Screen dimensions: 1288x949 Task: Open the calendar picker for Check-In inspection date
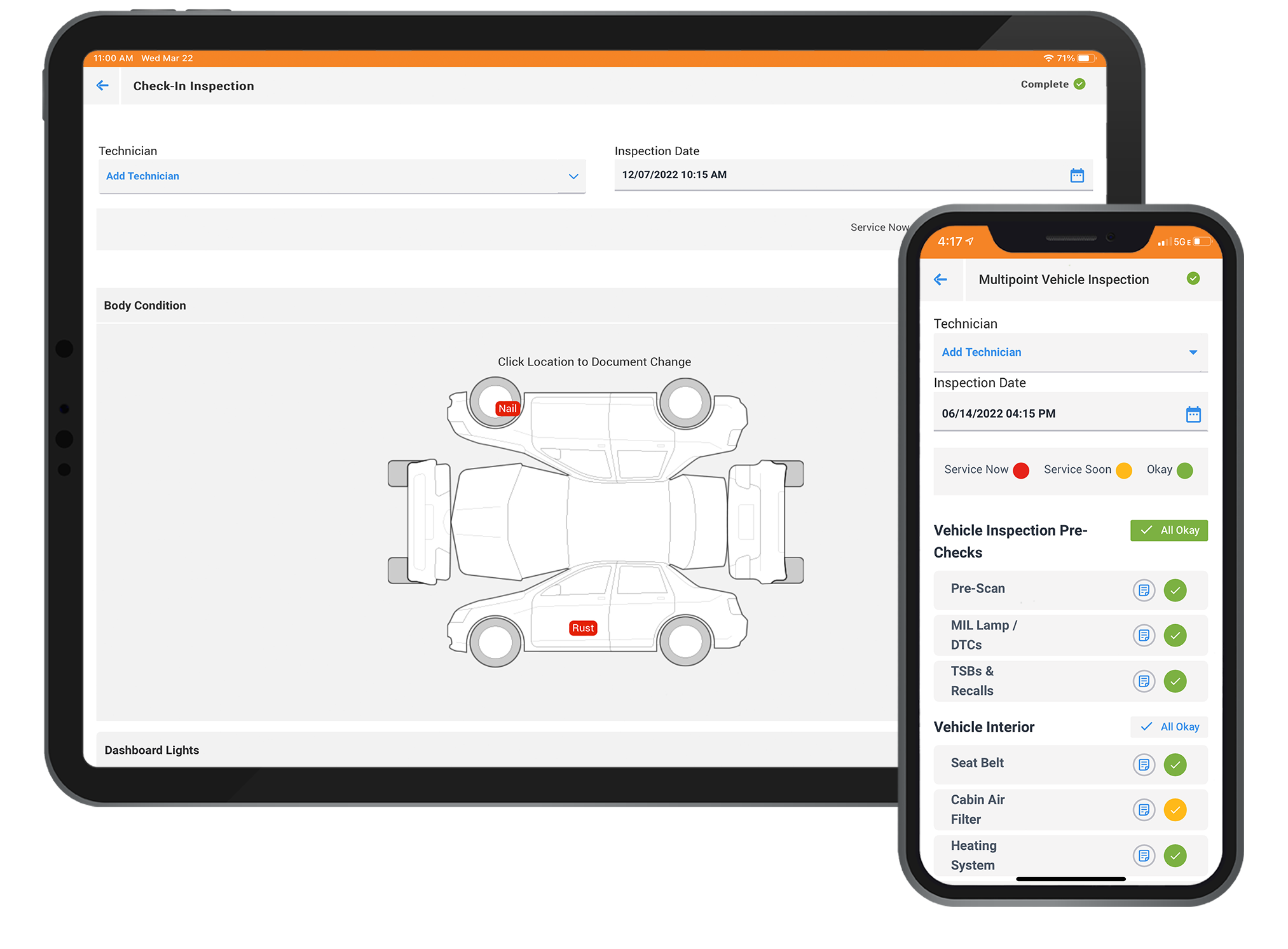(1077, 175)
